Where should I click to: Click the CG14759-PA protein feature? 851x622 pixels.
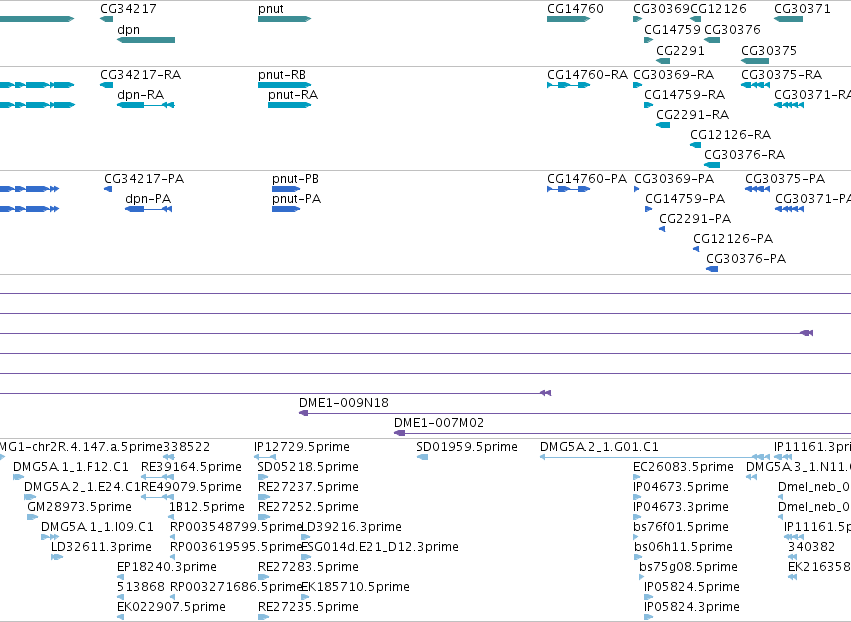coord(649,209)
